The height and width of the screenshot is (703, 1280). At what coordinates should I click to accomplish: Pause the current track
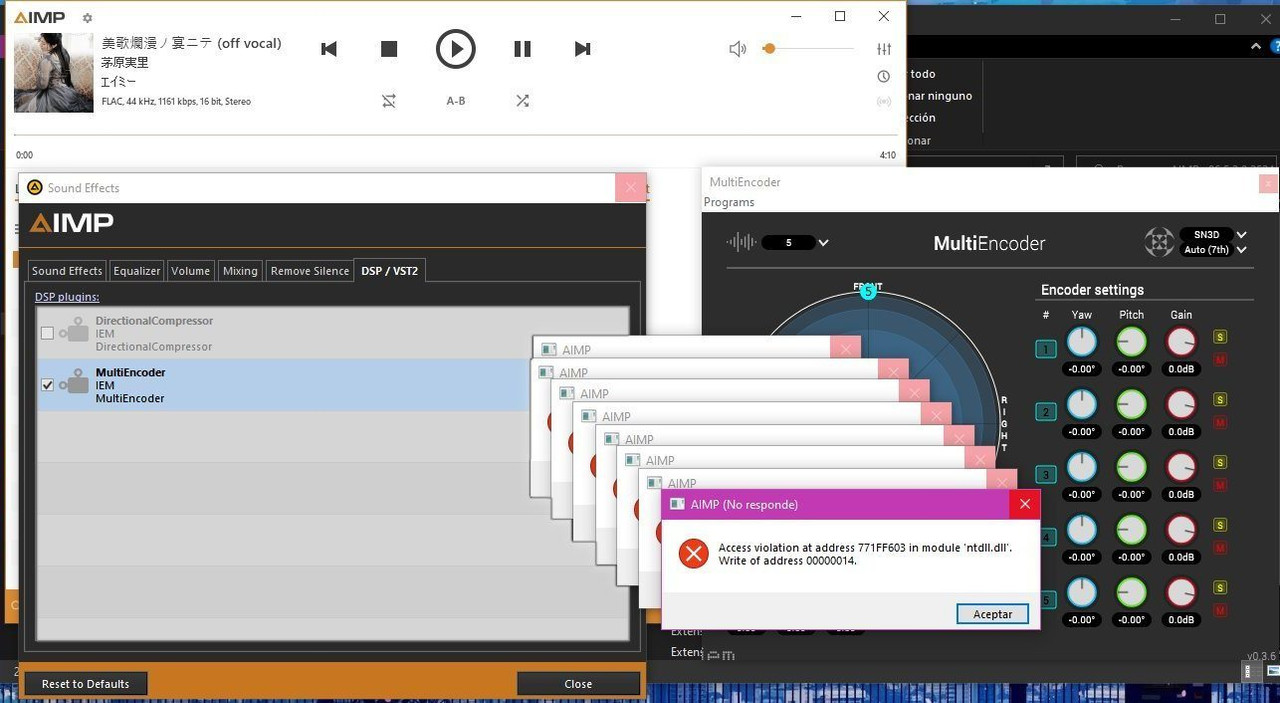pyautogui.click(x=522, y=49)
